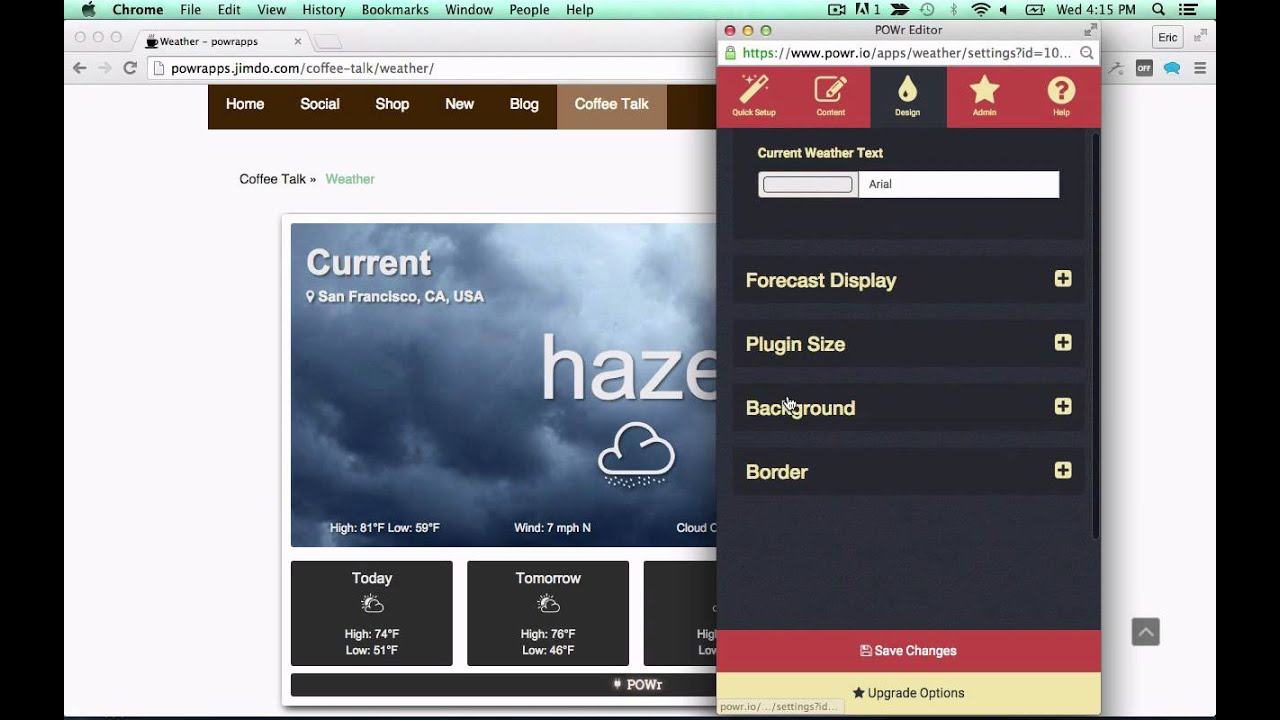1280x720 pixels.
Task: Click the POWr footer bar on widget
Action: tap(503, 685)
